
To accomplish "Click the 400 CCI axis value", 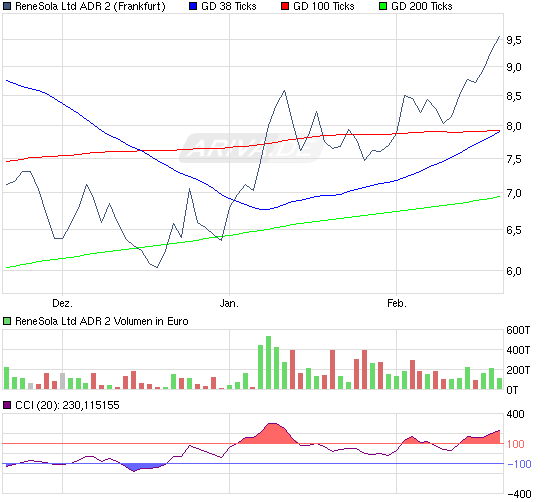I will [x=515, y=414].
